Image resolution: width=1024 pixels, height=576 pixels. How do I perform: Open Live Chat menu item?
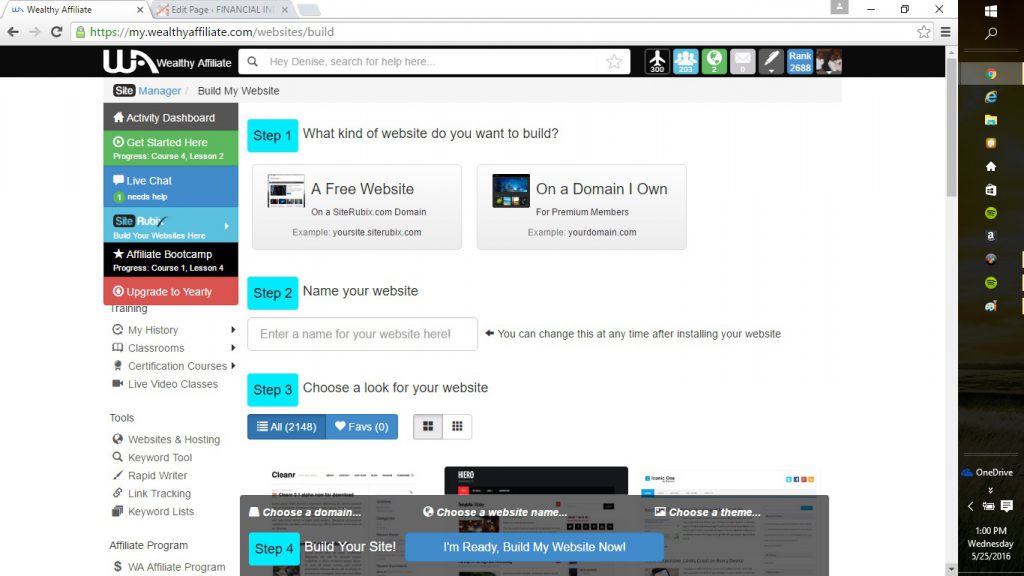point(170,187)
